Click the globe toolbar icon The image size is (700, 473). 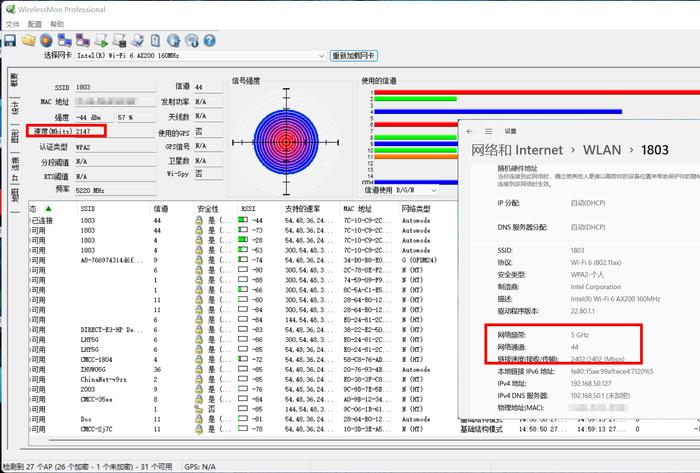point(173,41)
